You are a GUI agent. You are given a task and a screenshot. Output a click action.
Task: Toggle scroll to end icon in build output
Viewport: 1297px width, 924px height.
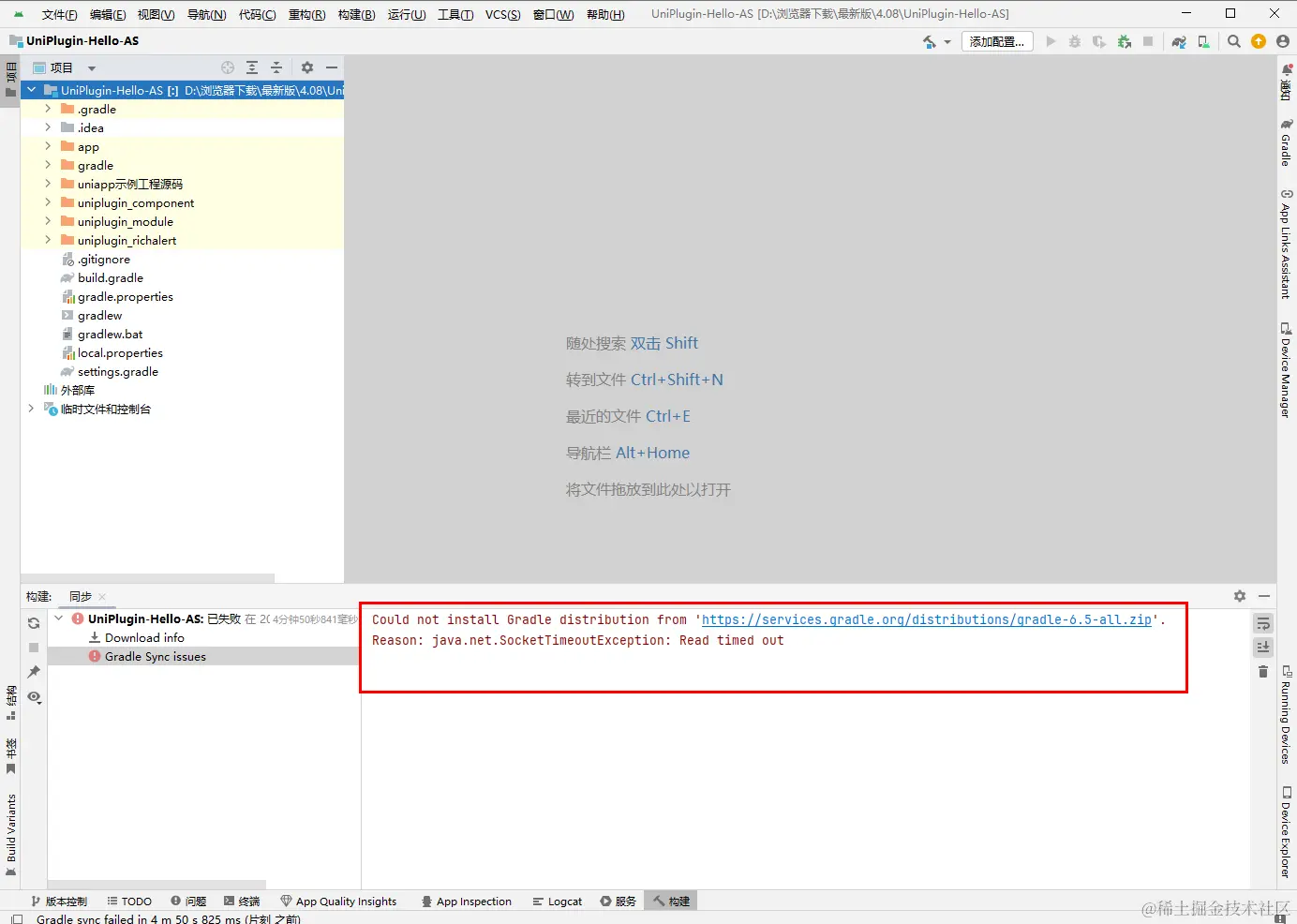1263,647
